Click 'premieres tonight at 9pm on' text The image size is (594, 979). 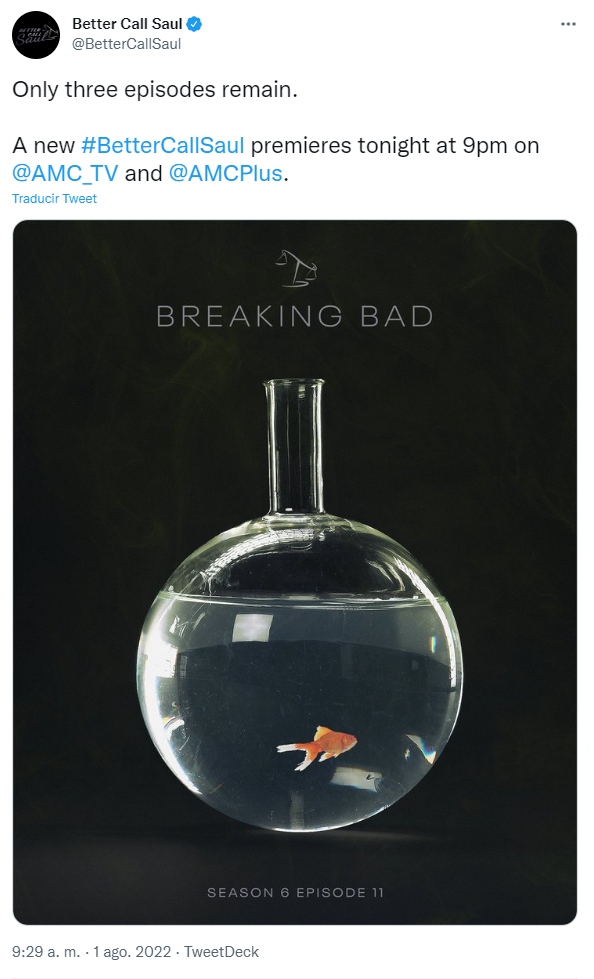point(395,145)
